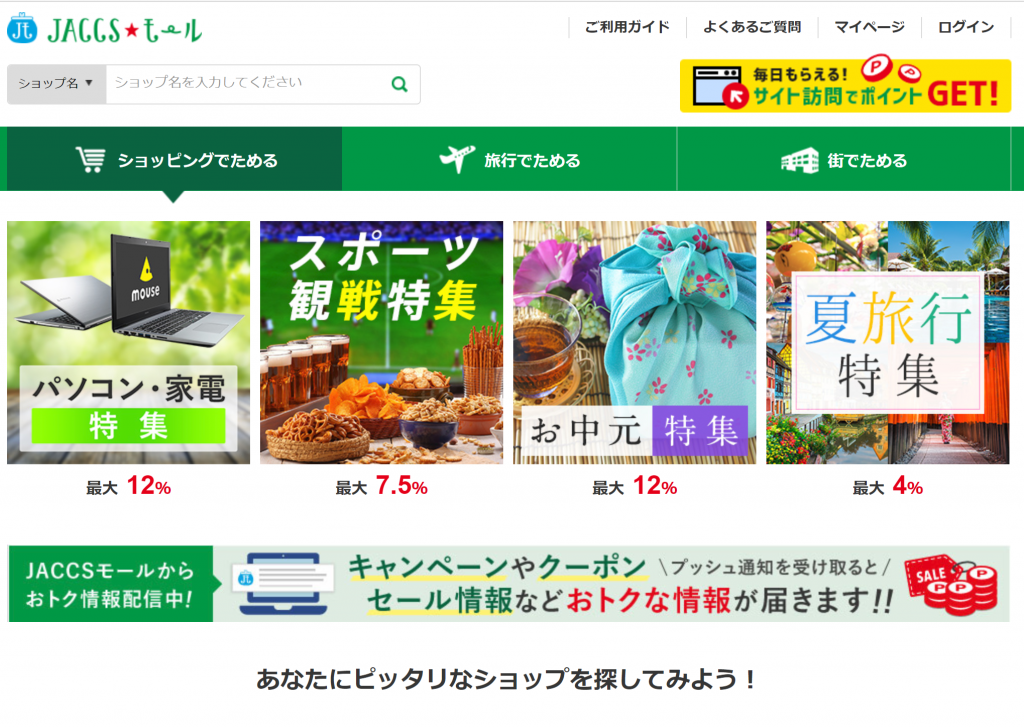Click the building icon for 街でためる
This screenshot has width=1024, height=727.
click(799, 160)
